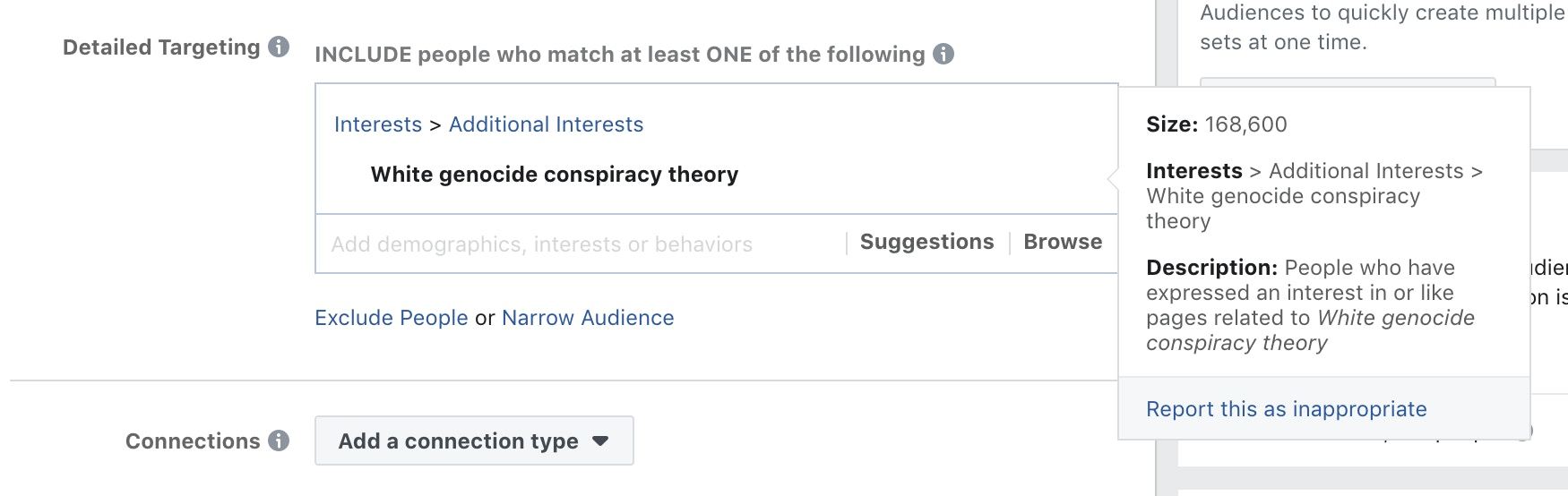
Task: Click the INCLUDE people who match heading
Action: (x=619, y=55)
